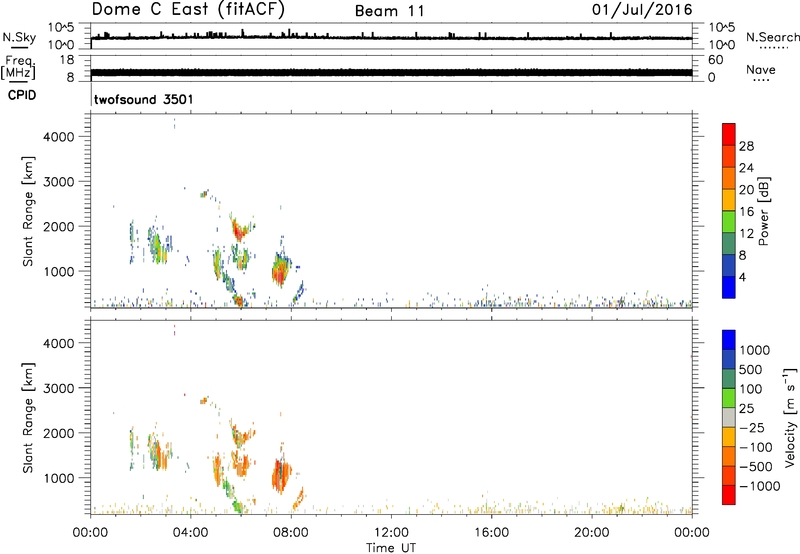Click the "24" label on Power colorbar
This screenshot has height=554, width=800.
click(746, 168)
